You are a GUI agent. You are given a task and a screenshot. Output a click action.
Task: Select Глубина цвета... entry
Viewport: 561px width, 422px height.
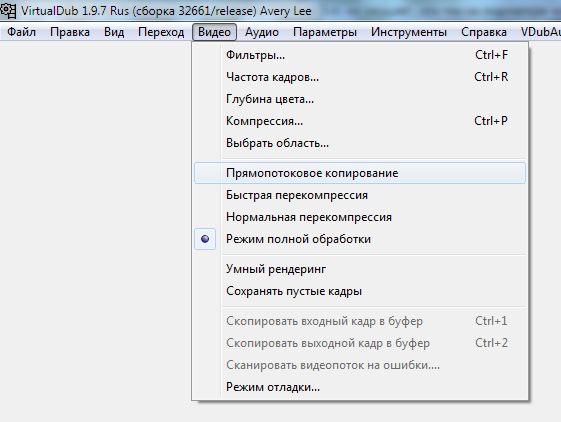pyautogui.click(x=360, y=99)
